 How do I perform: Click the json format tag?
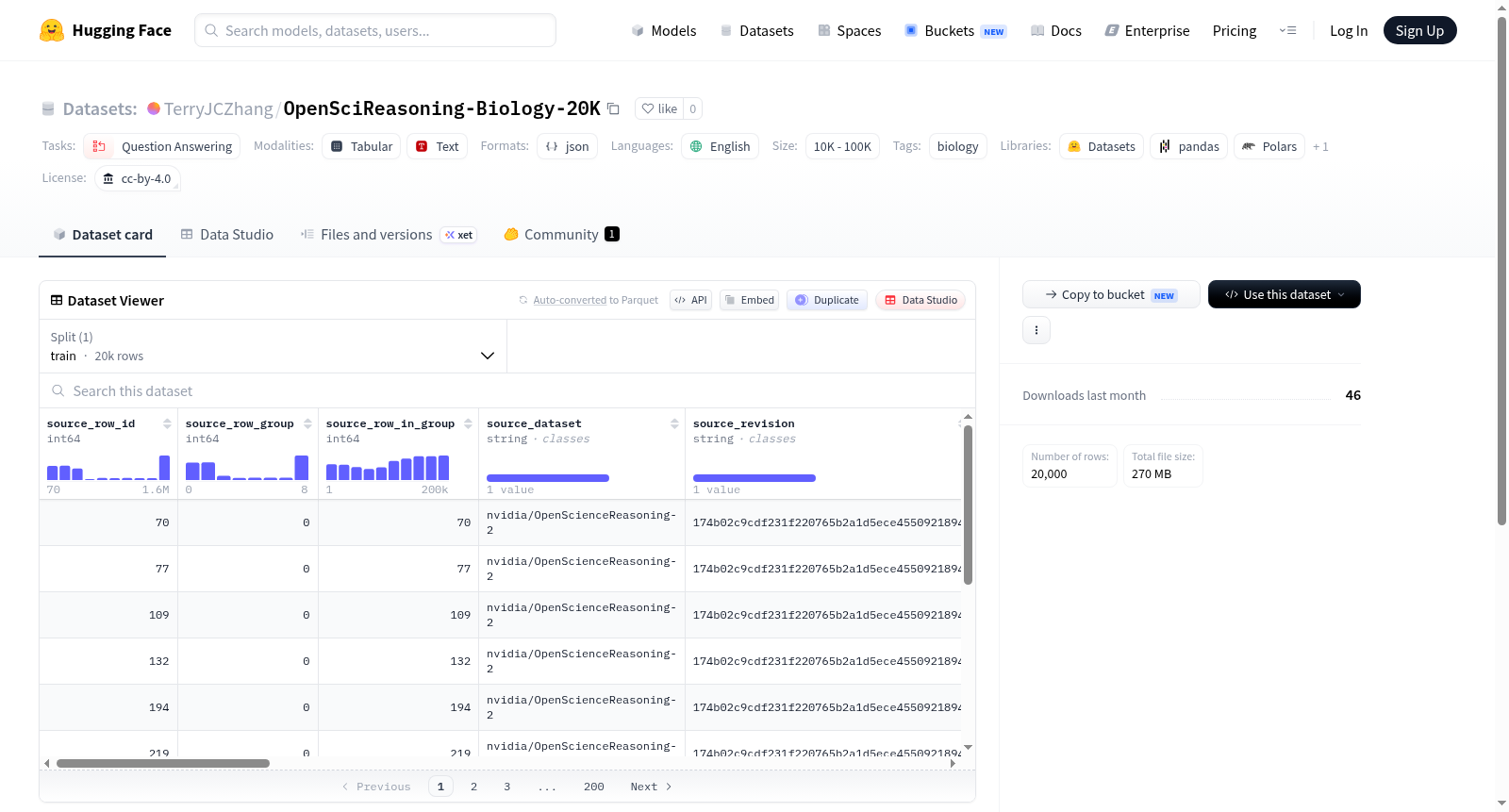(x=568, y=146)
